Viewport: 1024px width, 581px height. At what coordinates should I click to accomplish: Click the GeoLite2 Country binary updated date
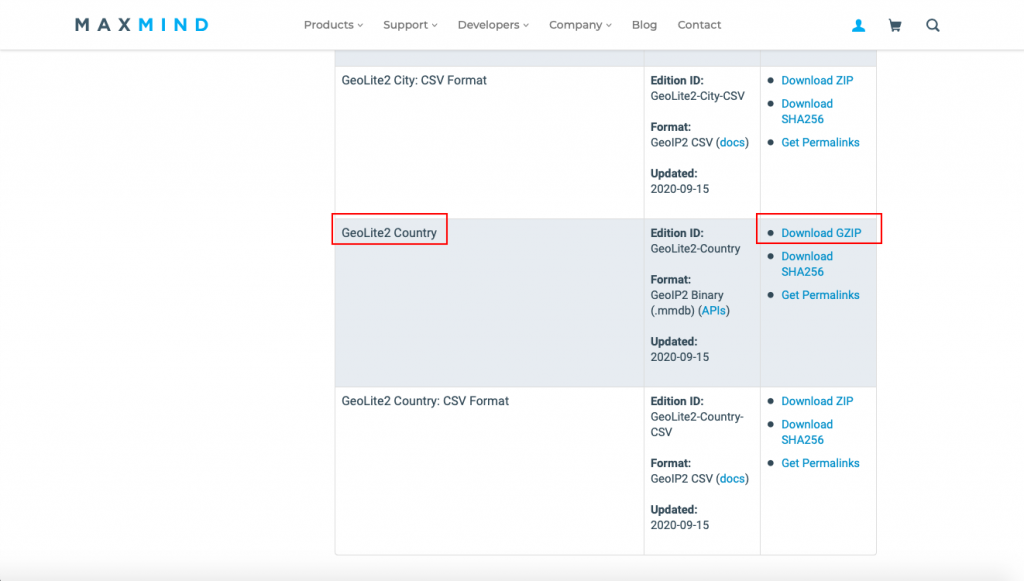tap(680, 357)
